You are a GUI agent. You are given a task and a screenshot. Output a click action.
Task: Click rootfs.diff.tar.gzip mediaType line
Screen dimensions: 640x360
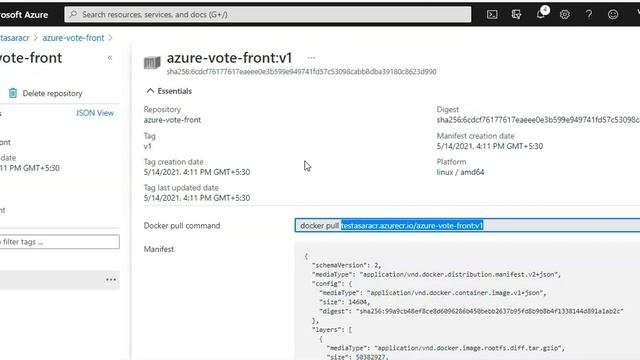point(446,348)
